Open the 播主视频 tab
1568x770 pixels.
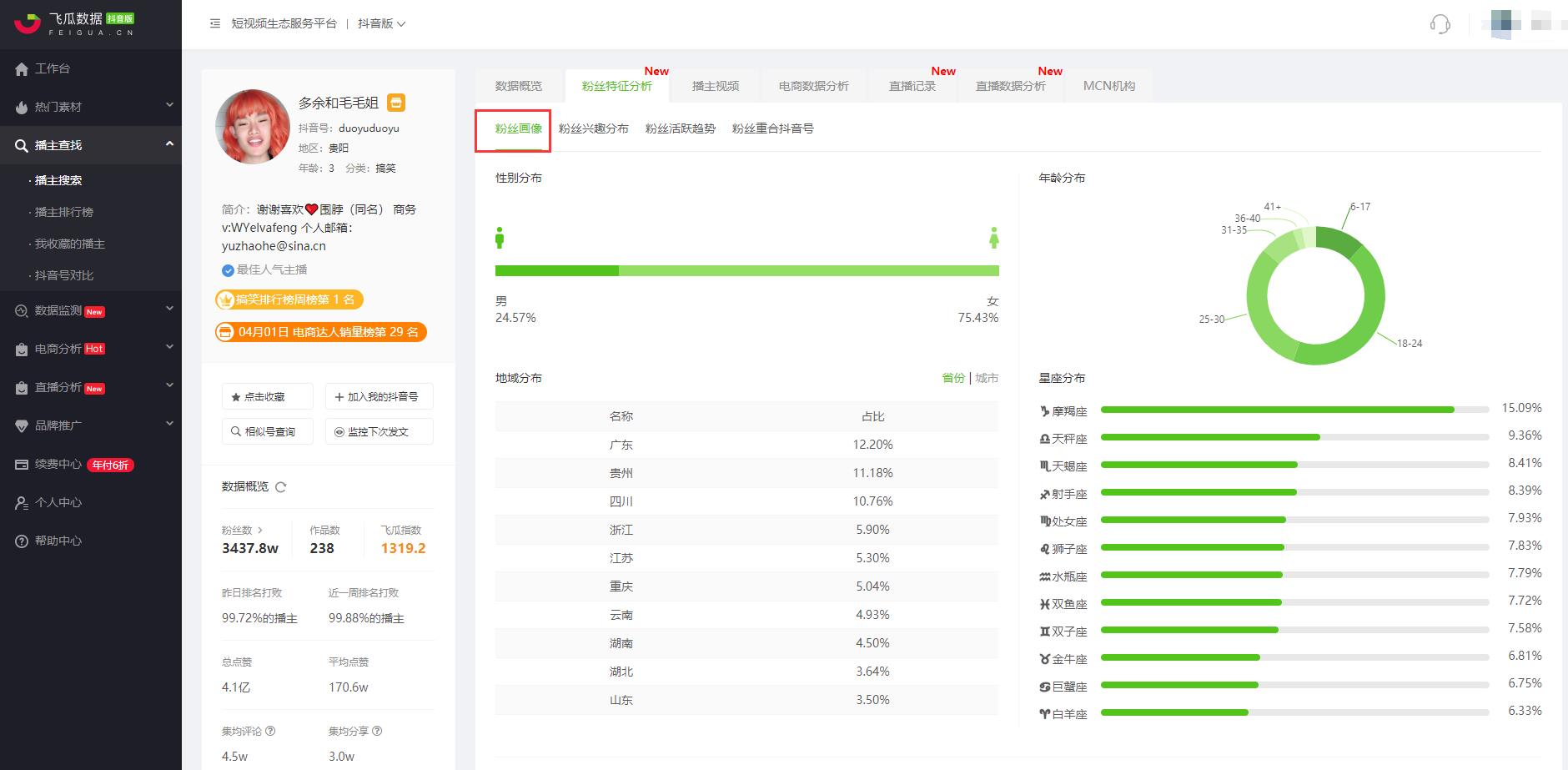(716, 86)
